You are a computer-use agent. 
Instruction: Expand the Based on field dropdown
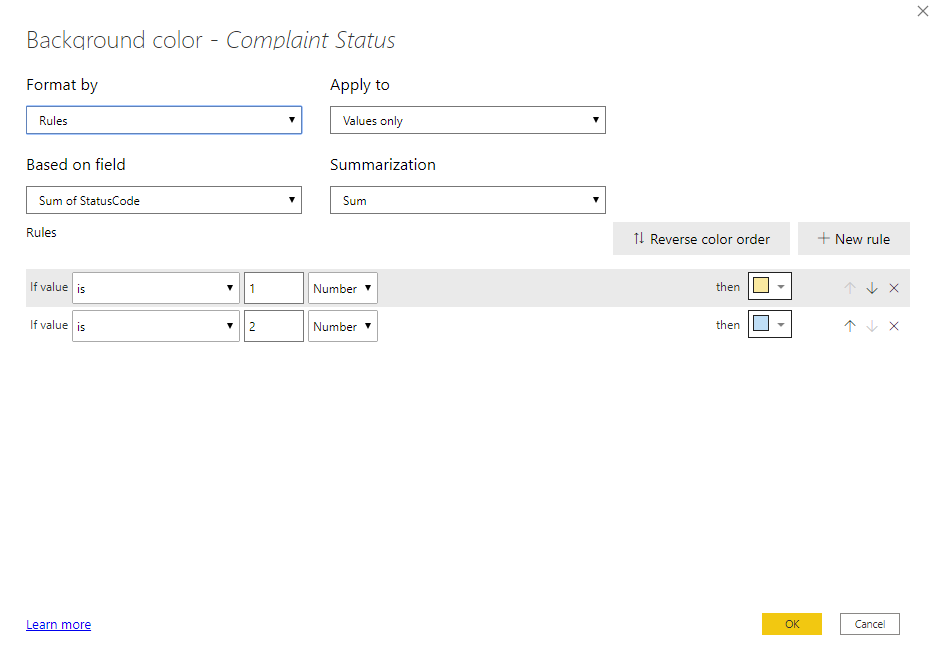[x=164, y=200]
